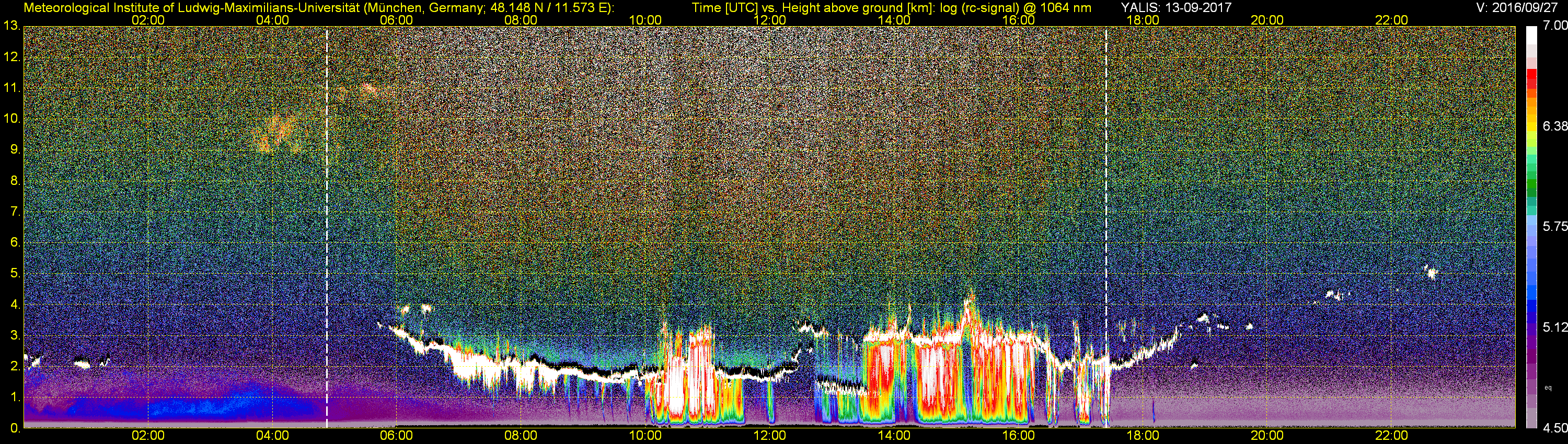The height and width of the screenshot is (444, 1568).
Task: Click the 8 km height axis label
Action: coord(15,181)
